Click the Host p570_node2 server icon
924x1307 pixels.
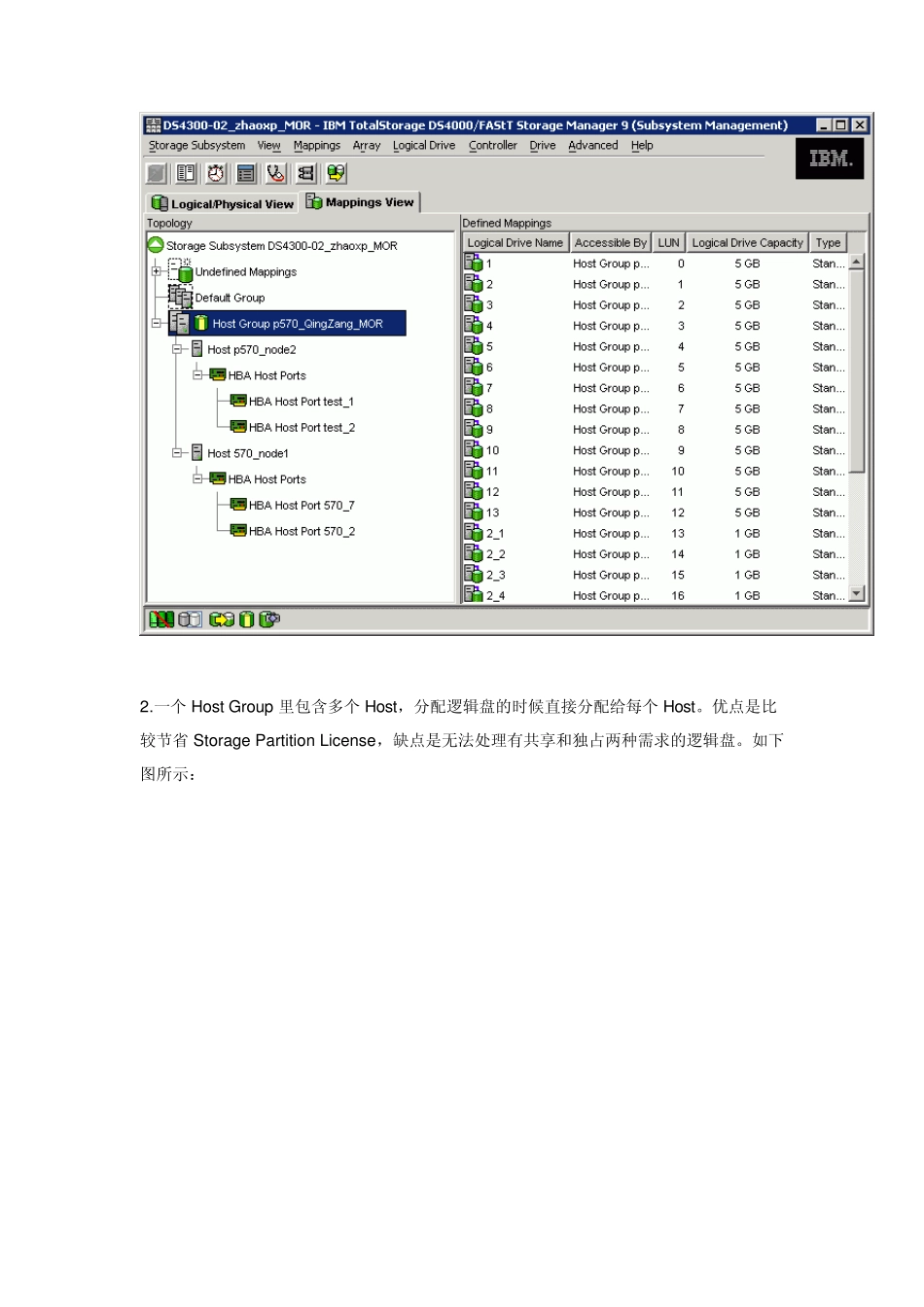197,349
